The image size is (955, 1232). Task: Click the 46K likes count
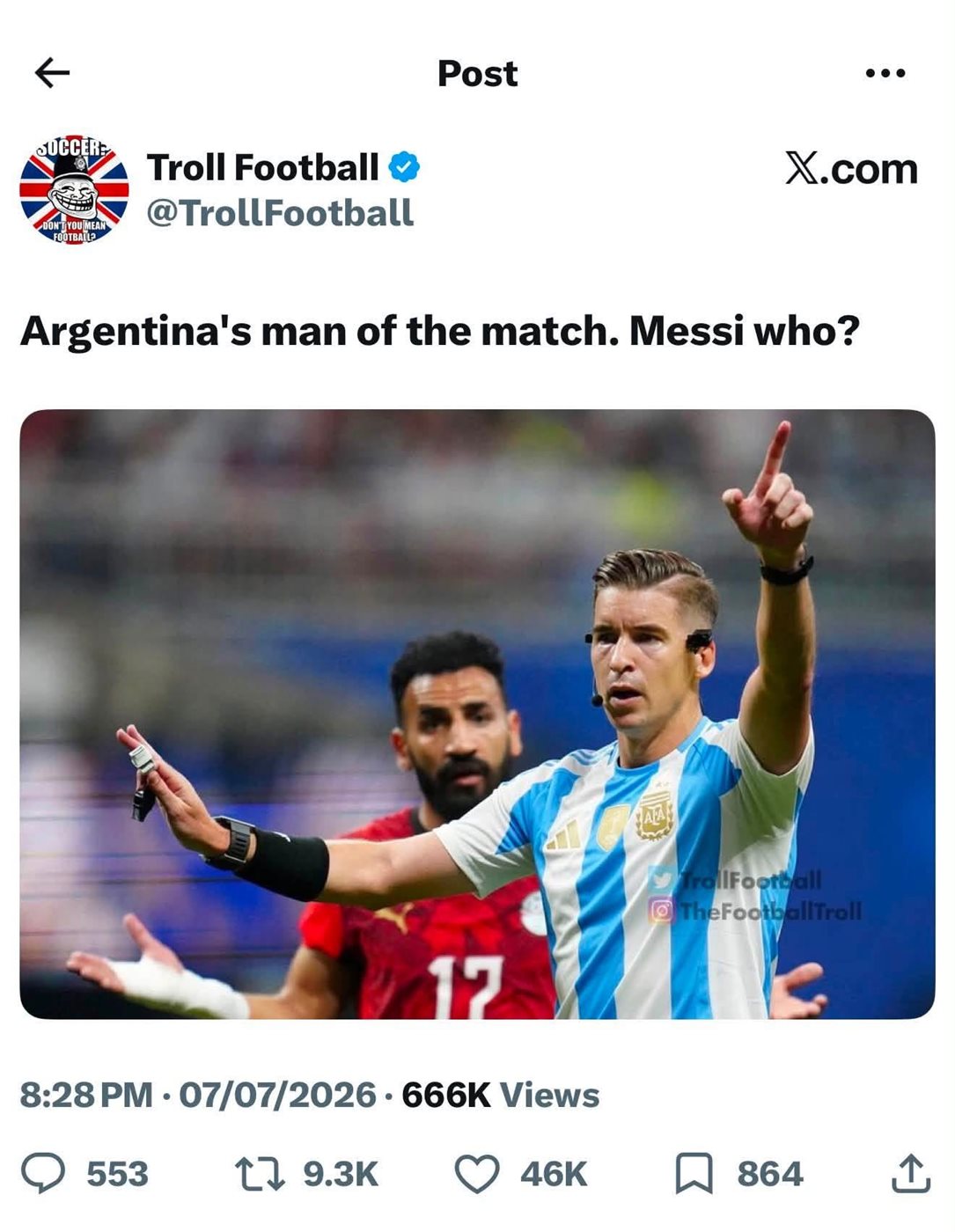point(554,1174)
